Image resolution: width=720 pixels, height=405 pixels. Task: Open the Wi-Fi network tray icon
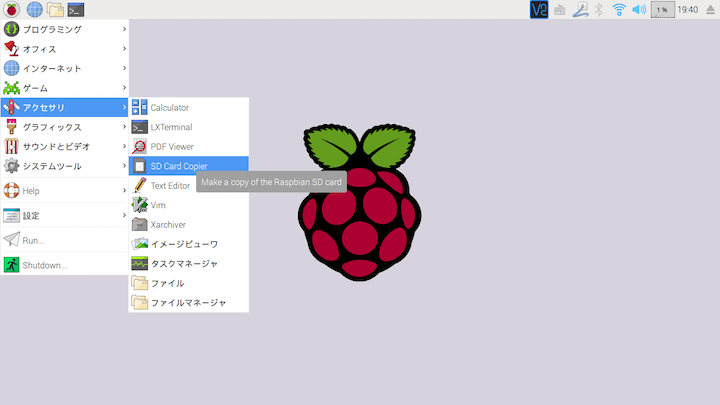[x=619, y=10]
